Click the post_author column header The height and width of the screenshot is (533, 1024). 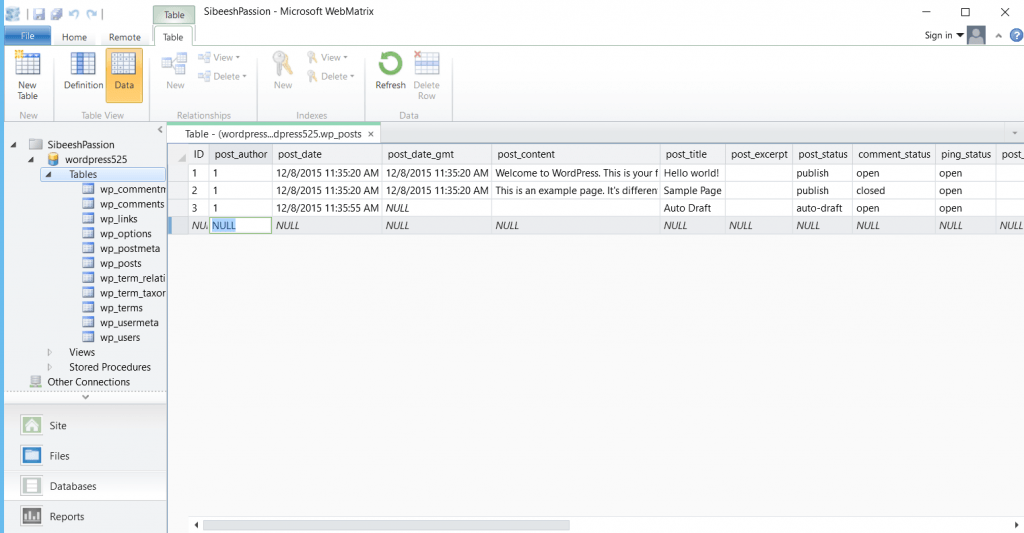click(240, 154)
